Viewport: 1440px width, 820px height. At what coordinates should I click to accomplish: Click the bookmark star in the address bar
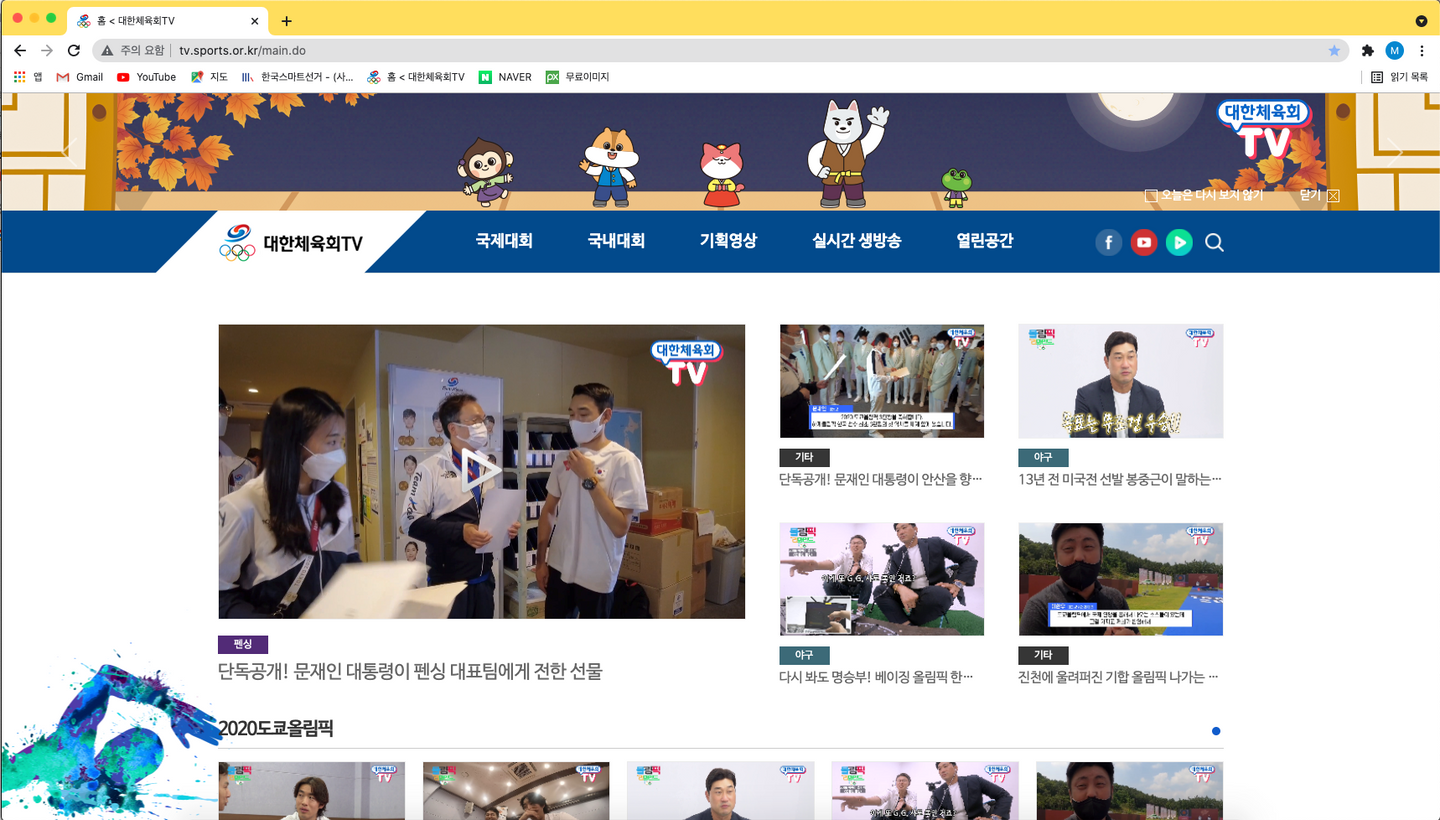1334,49
